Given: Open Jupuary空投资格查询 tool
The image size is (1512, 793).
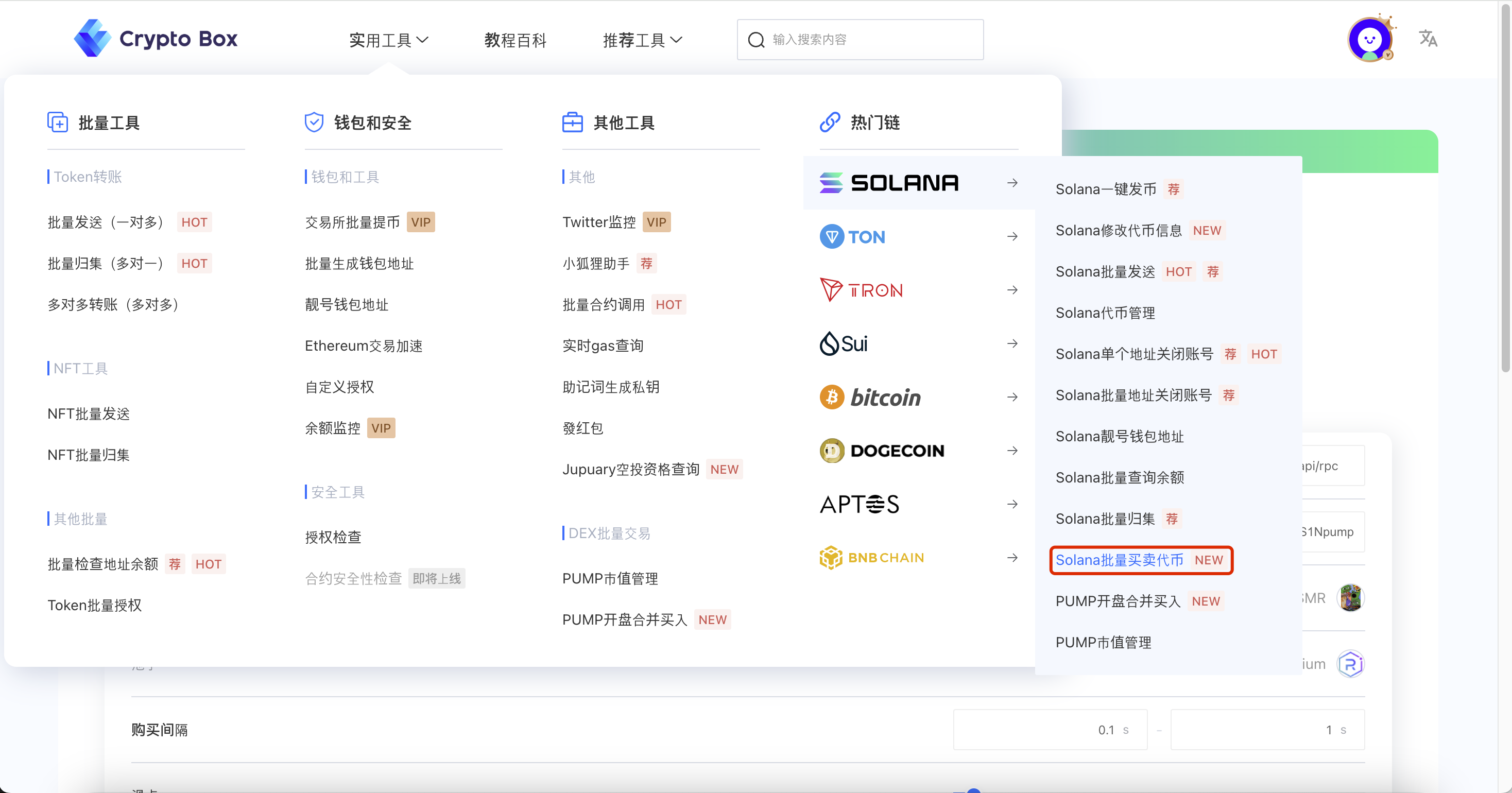Looking at the screenshot, I should pyautogui.click(x=631, y=469).
